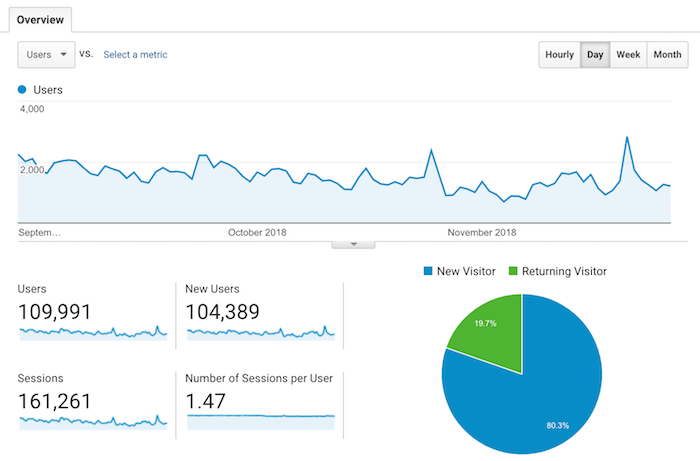Switch chart granularity to Week
This screenshot has height=461, width=700.
628,54
